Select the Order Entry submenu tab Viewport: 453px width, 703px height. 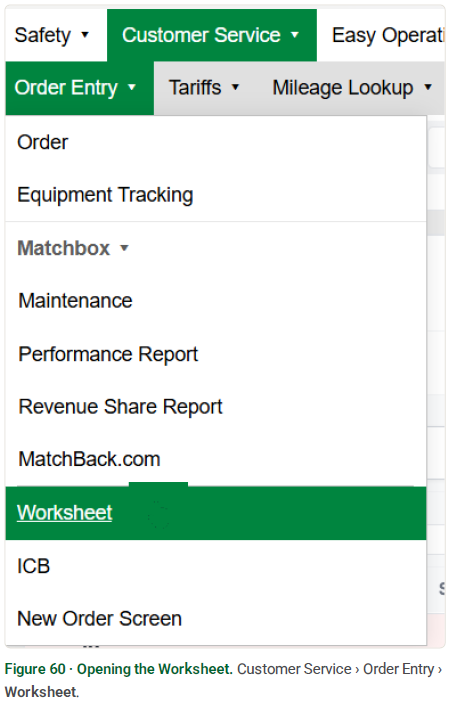coord(79,88)
